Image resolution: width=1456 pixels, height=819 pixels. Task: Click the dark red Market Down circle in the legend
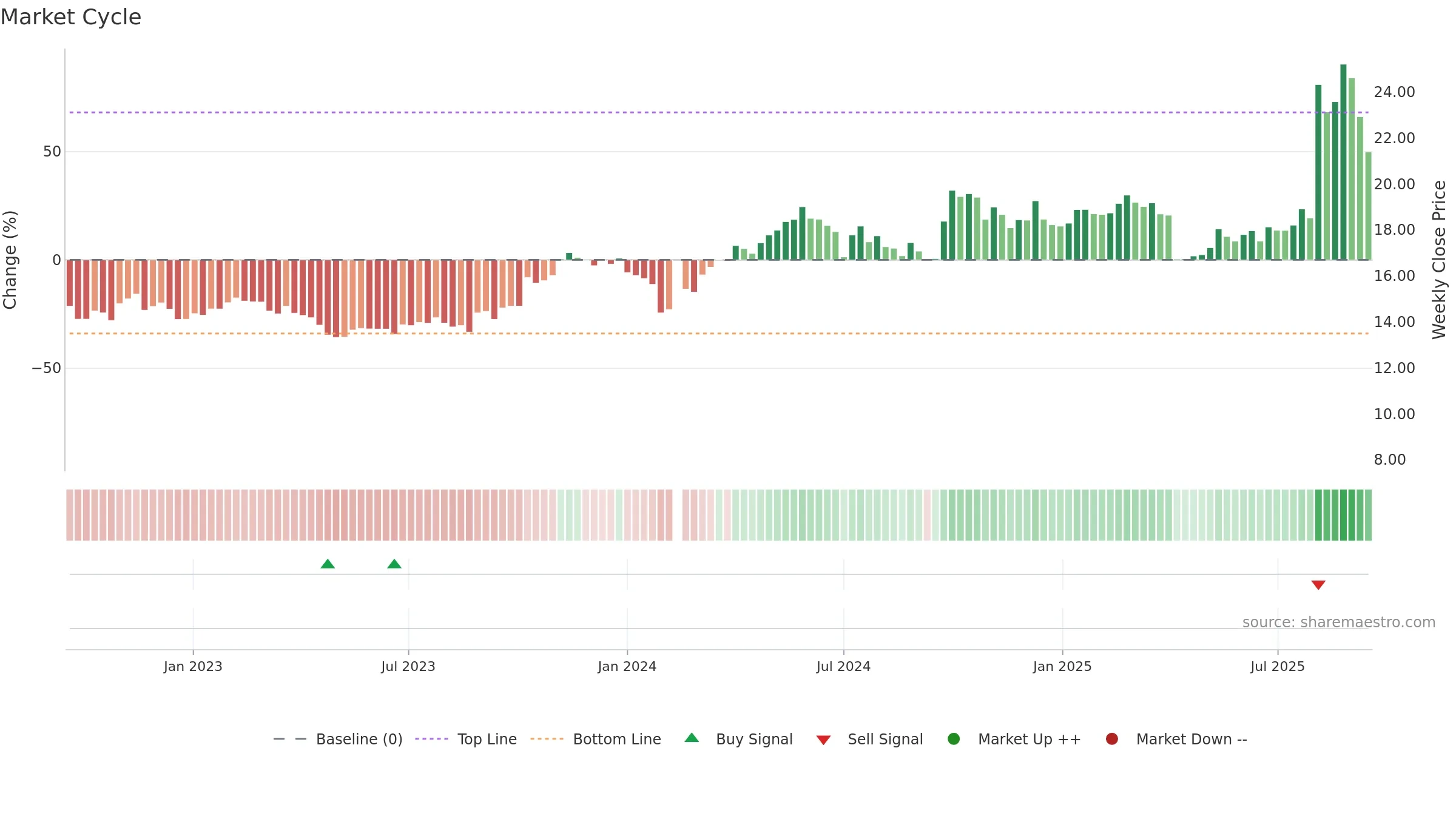(x=1112, y=739)
